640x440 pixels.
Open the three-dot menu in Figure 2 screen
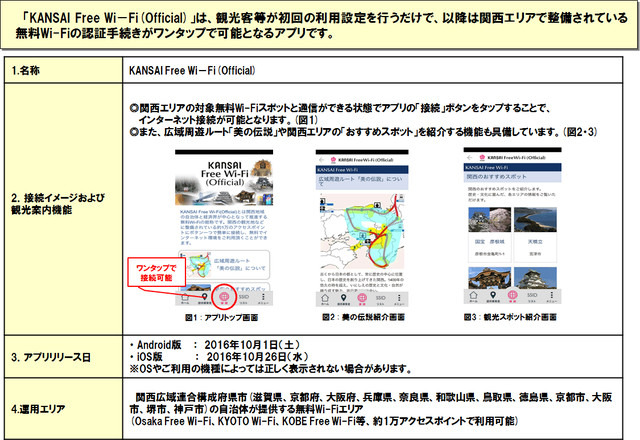point(399,299)
